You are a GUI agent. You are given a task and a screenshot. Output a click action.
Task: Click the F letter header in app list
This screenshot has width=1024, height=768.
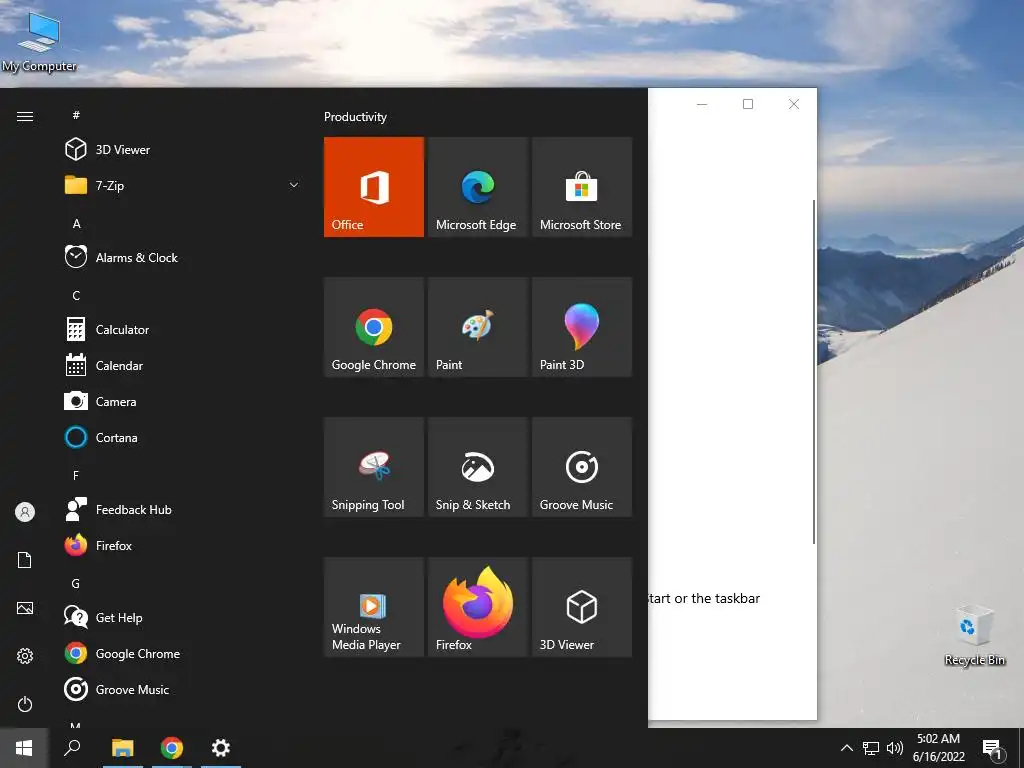(76, 475)
